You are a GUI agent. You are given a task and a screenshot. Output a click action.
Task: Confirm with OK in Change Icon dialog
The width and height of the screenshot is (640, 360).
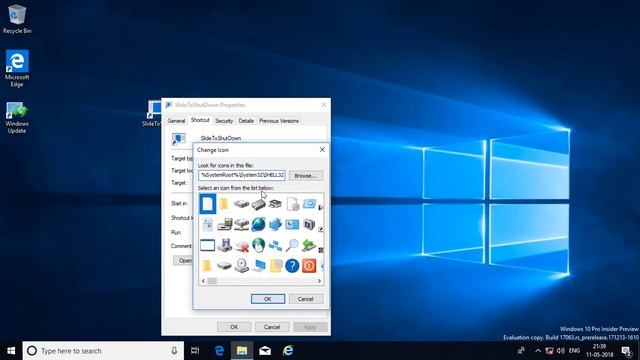(x=268, y=299)
